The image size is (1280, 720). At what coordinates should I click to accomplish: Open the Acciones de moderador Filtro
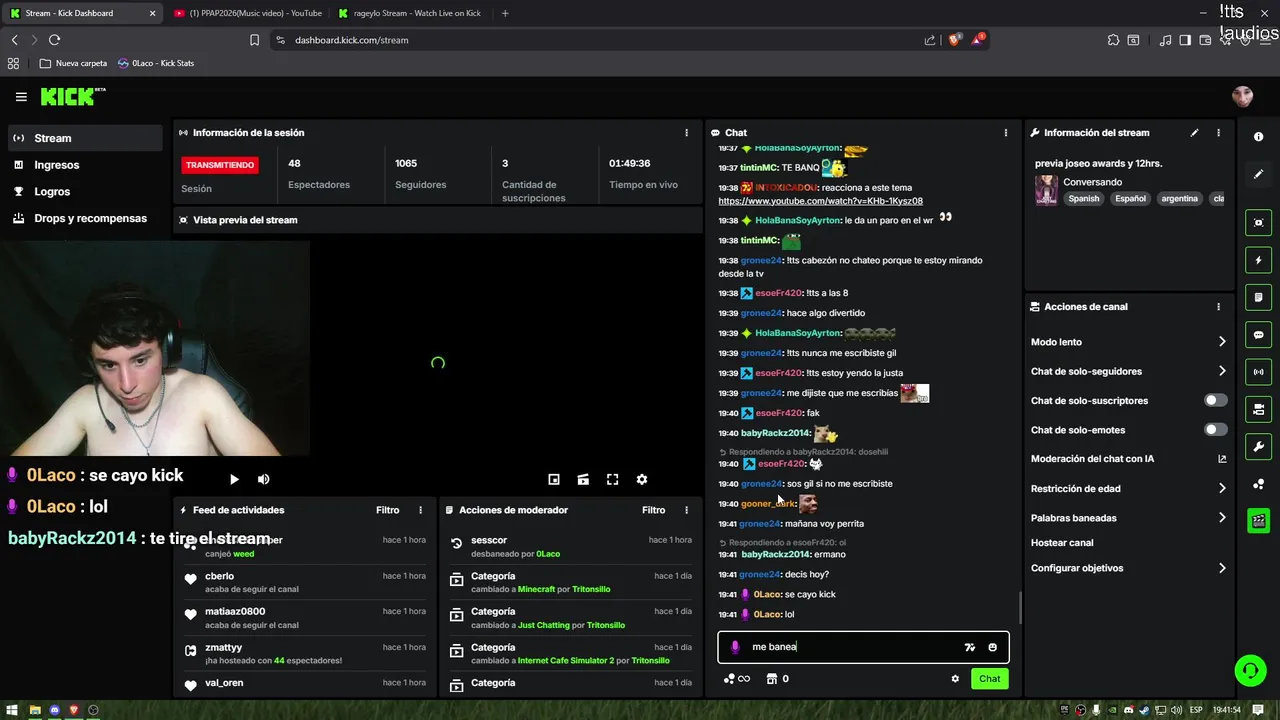point(653,510)
